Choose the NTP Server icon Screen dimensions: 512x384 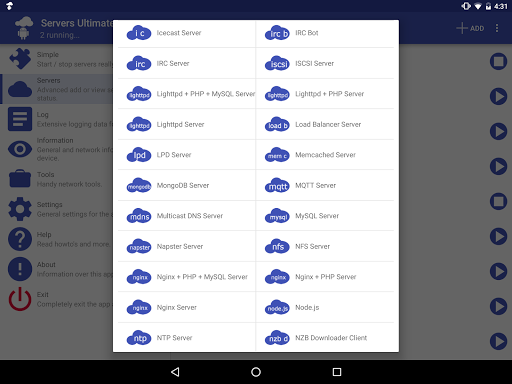coord(139,338)
